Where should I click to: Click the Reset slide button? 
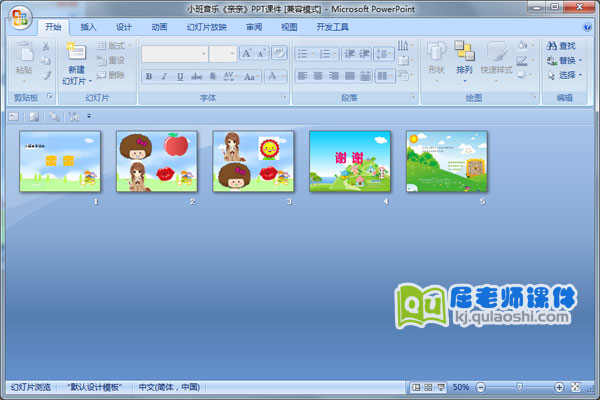(x=111, y=60)
